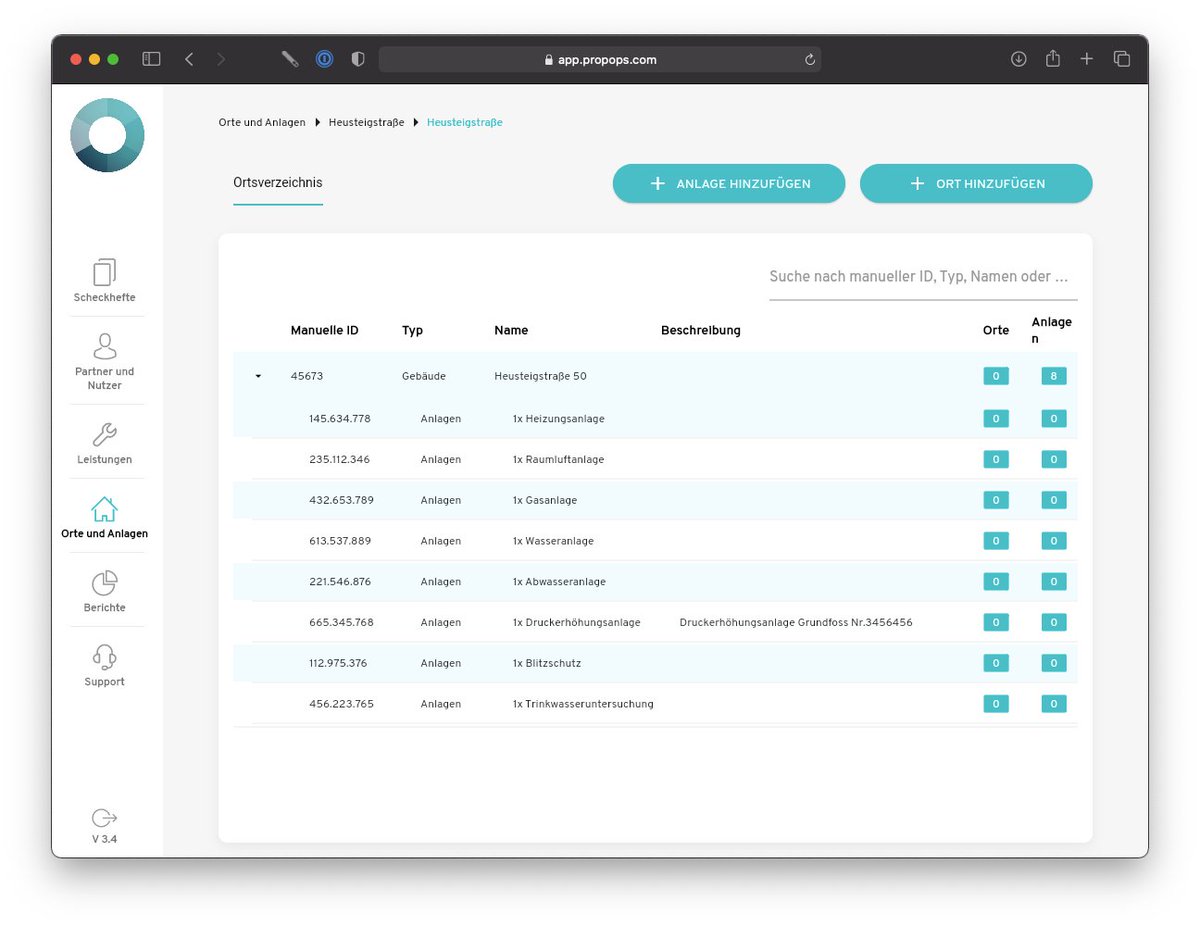Click ID 235.112.346
Screen dimensions: 1200x926
click(x=340, y=459)
